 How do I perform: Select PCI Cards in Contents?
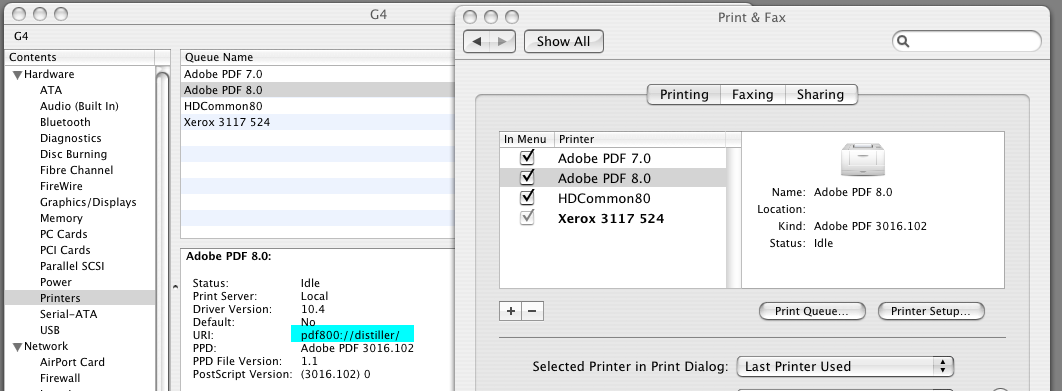point(65,250)
